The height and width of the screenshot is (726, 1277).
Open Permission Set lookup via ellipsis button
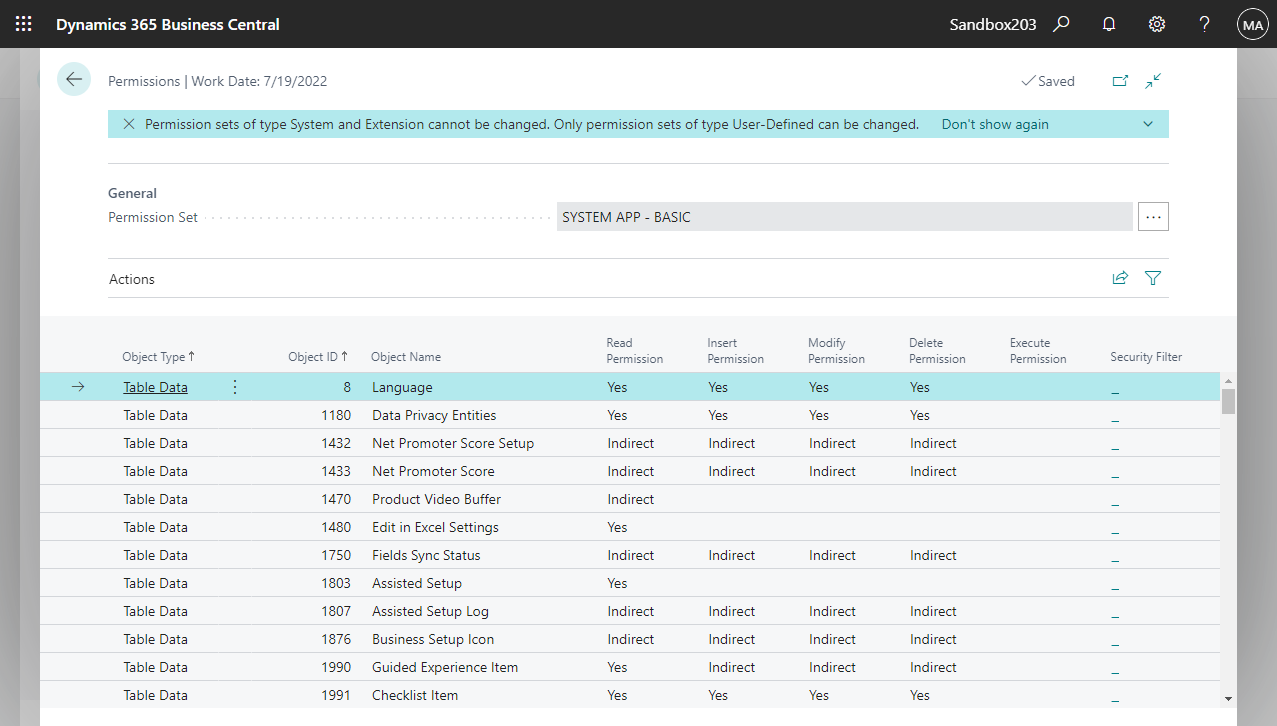click(x=1153, y=216)
